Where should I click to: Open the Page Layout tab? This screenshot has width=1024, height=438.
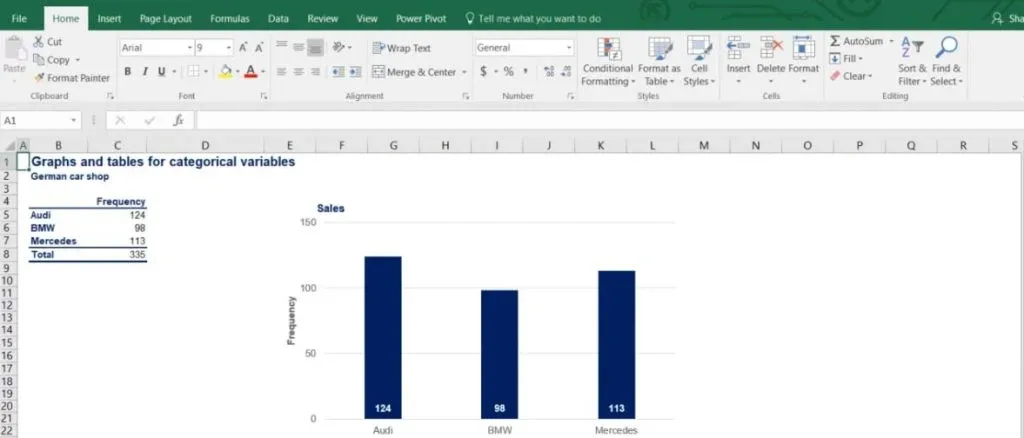click(167, 18)
